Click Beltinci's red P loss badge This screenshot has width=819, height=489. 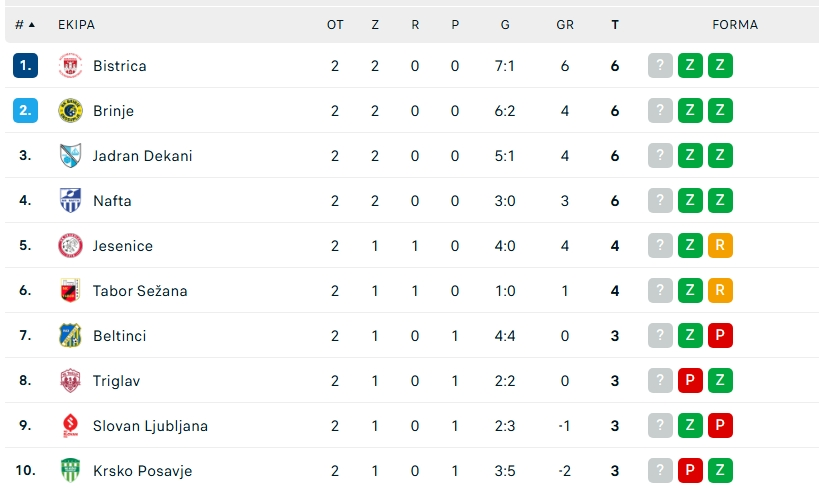click(720, 336)
